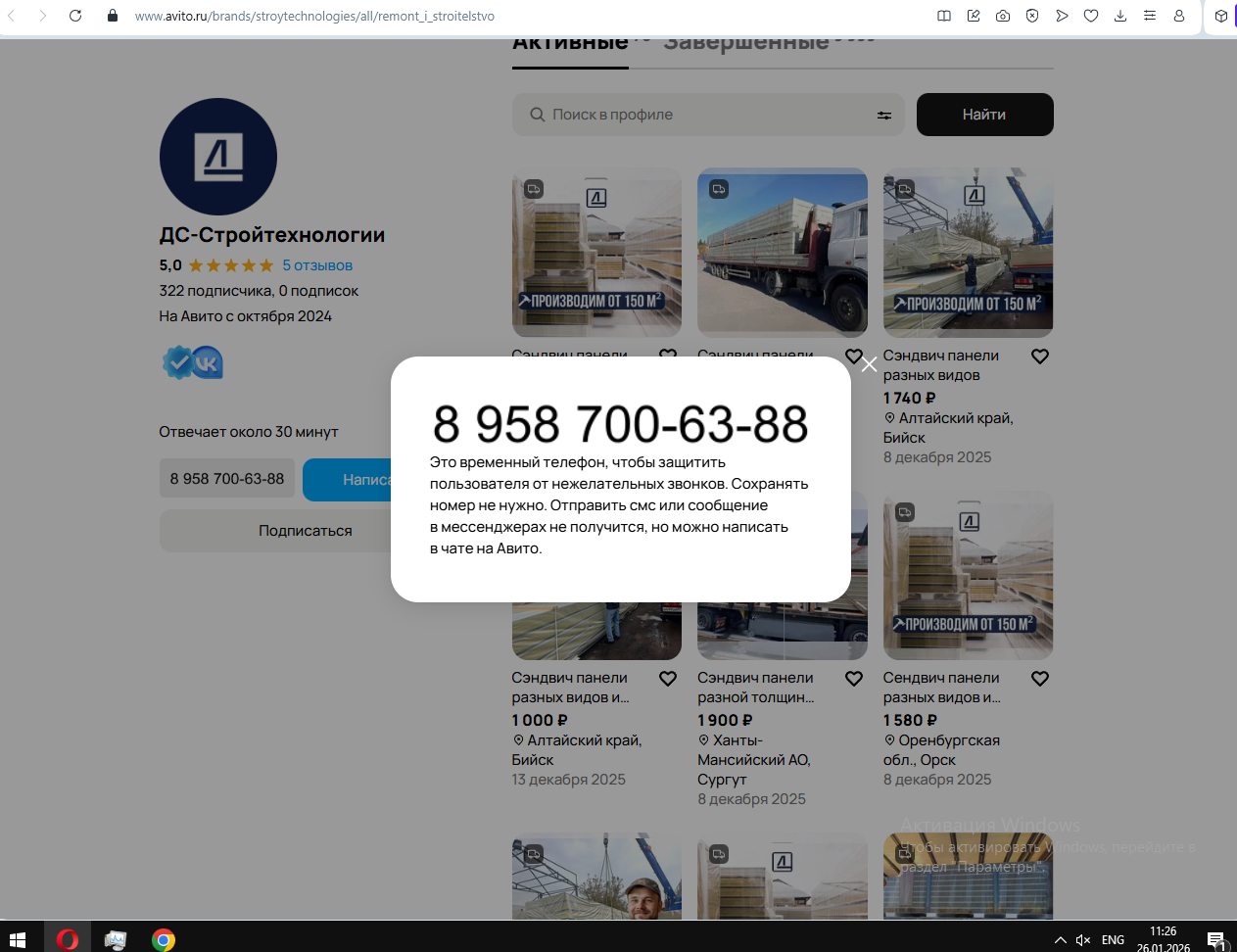Favorite the 1 000 ₽ listing in Бийск
1237x952 pixels.
pos(668,679)
